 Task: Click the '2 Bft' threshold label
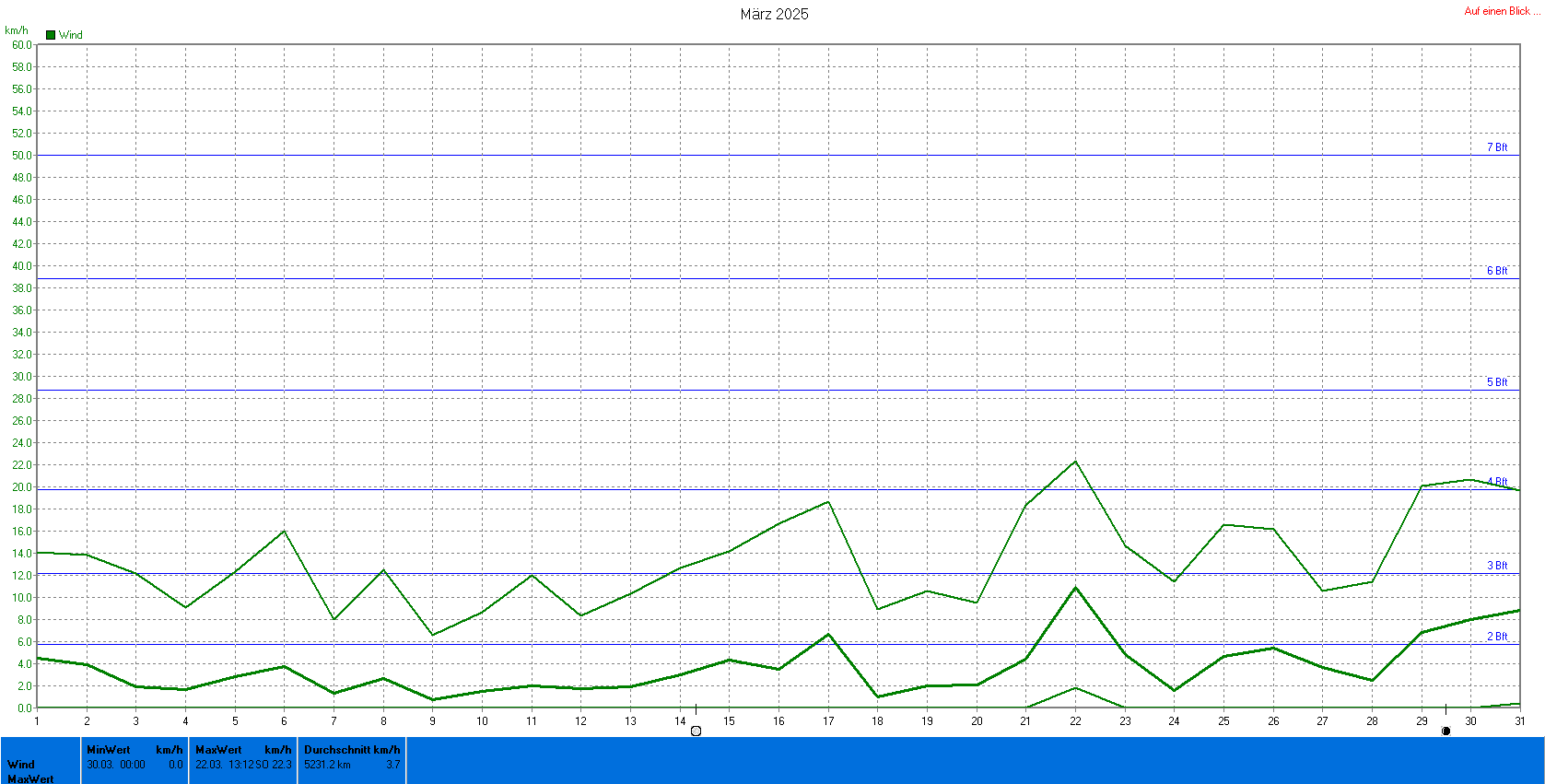[1497, 637]
